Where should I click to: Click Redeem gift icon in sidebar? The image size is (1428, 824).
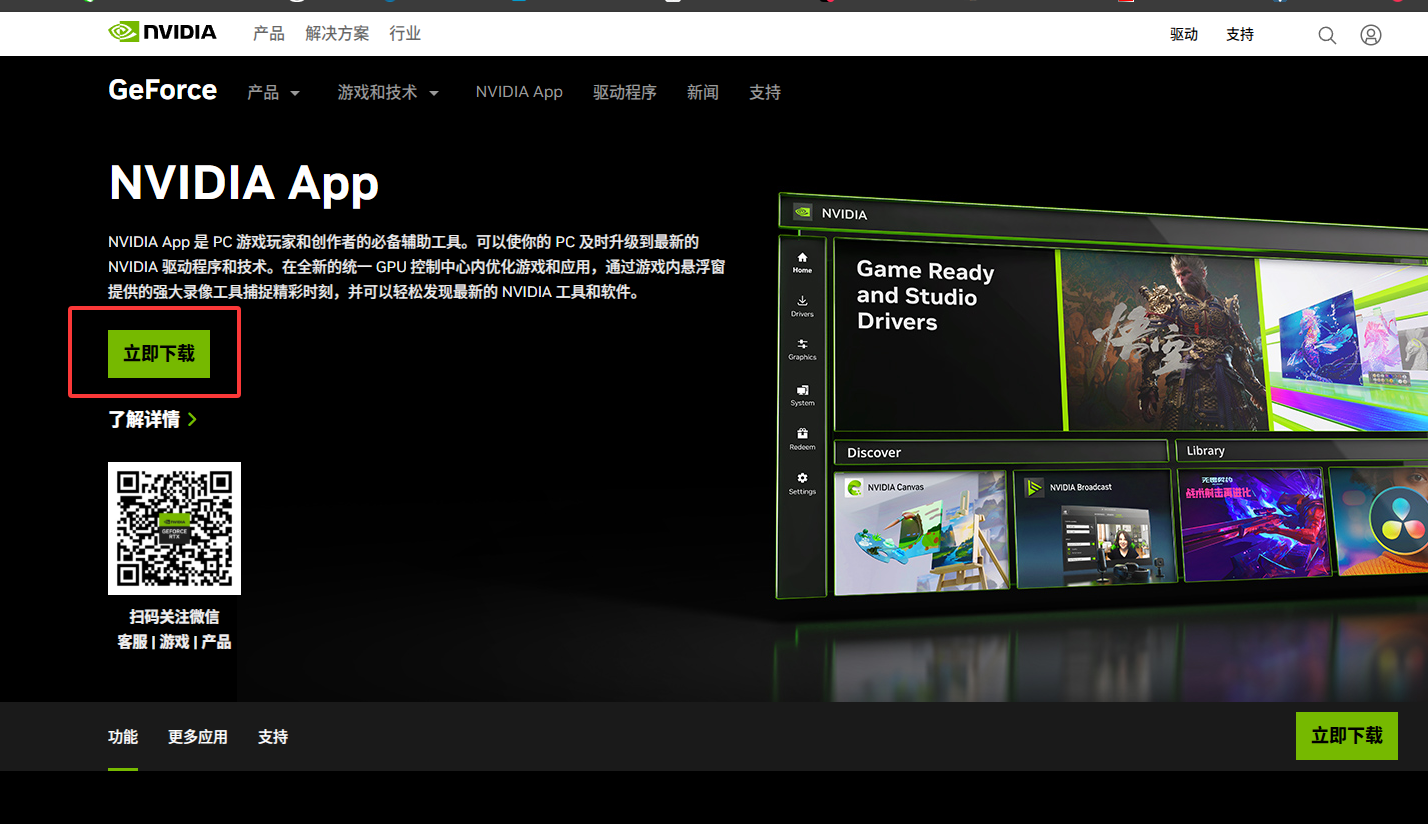tap(802, 438)
